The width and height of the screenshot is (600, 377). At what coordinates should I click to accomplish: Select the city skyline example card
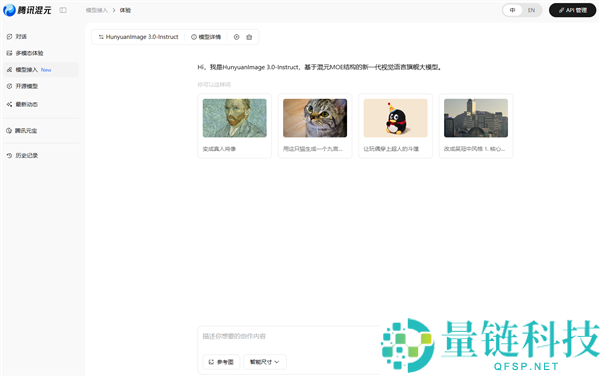[476, 126]
